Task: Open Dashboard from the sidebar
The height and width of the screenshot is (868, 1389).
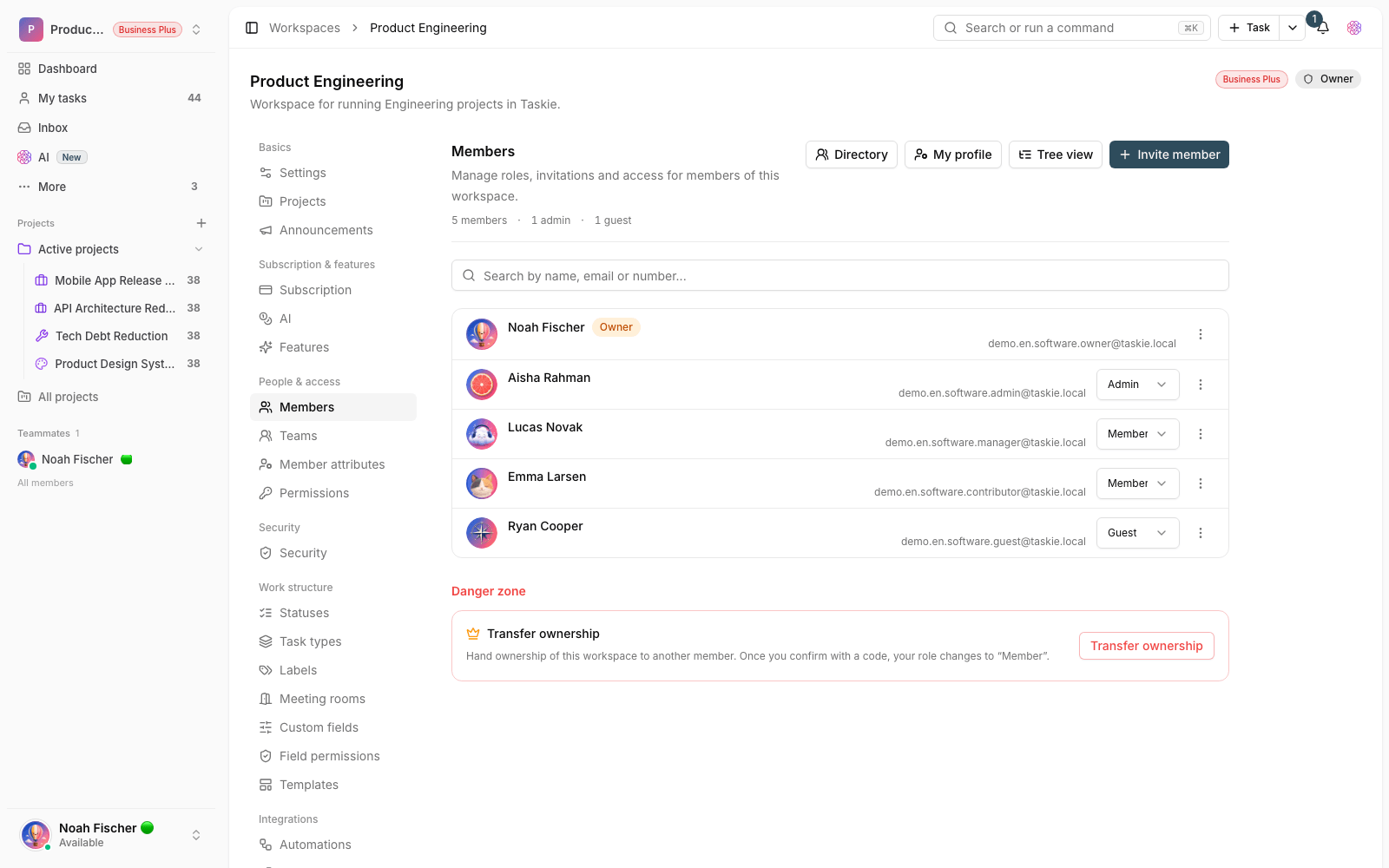Action: 111,69
